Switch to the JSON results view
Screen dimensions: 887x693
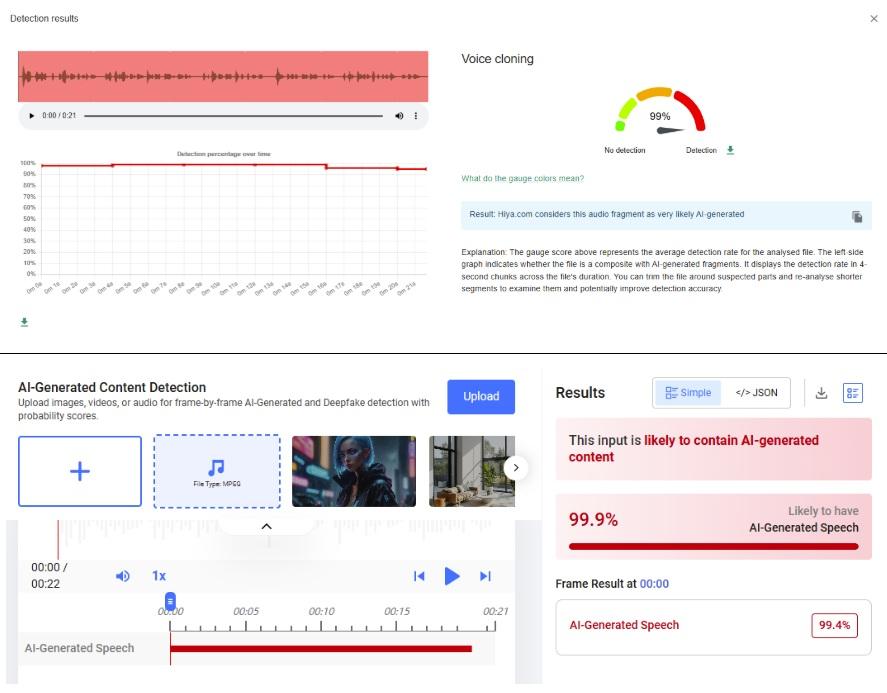pyautogui.click(x=756, y=393)
